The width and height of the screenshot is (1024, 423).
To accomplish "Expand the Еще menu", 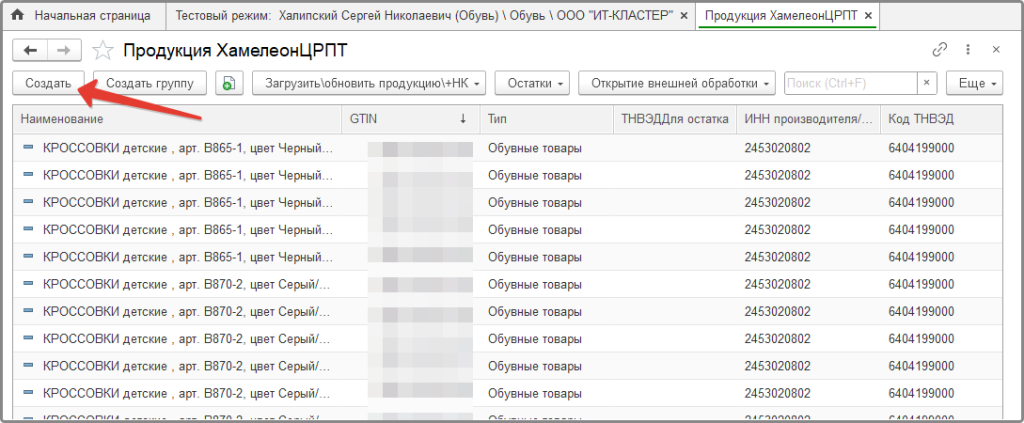I will (974, 84).
